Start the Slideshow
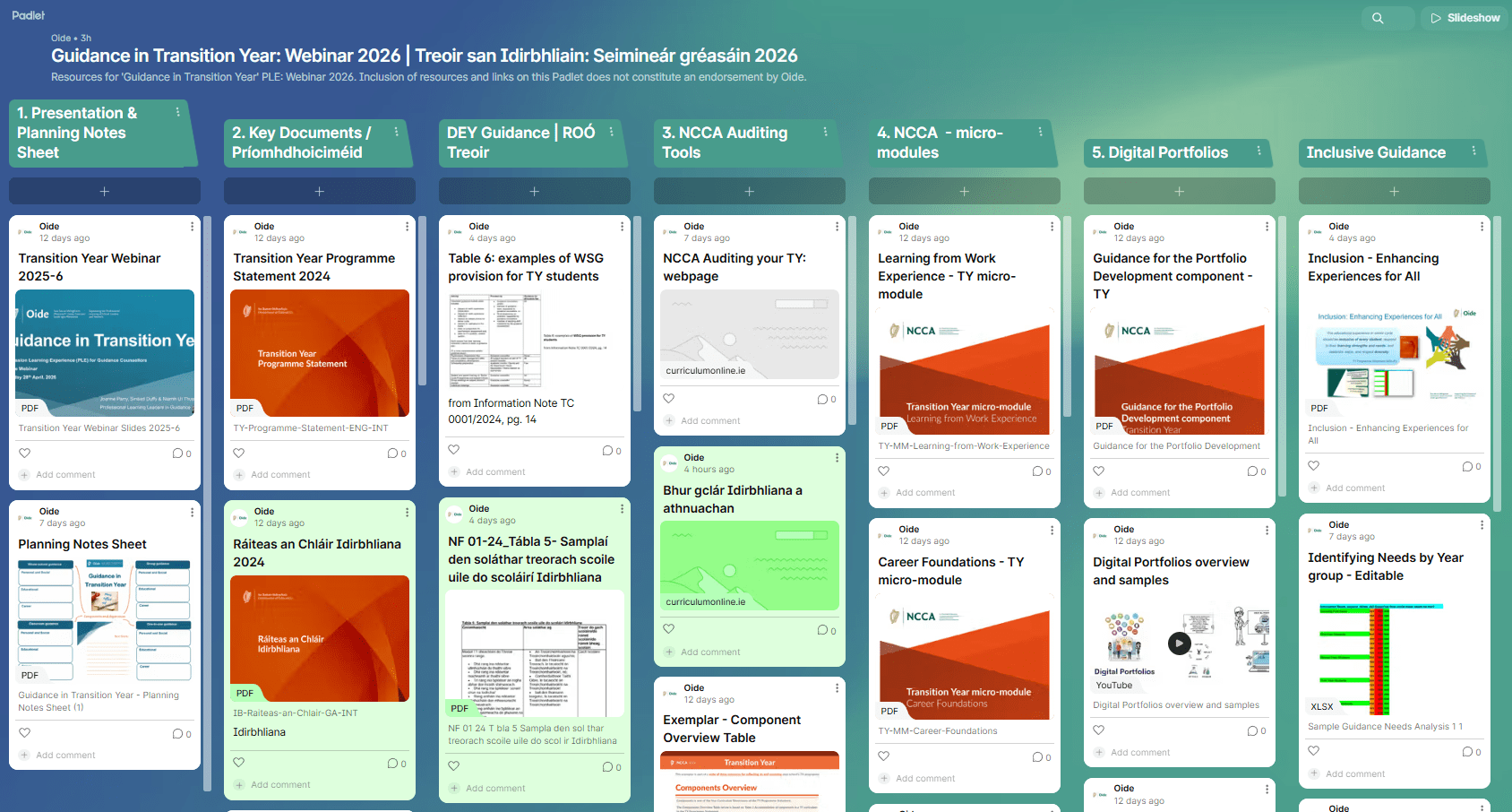The width and height of the screenshot is (1512, 812). coord(1465,18)
